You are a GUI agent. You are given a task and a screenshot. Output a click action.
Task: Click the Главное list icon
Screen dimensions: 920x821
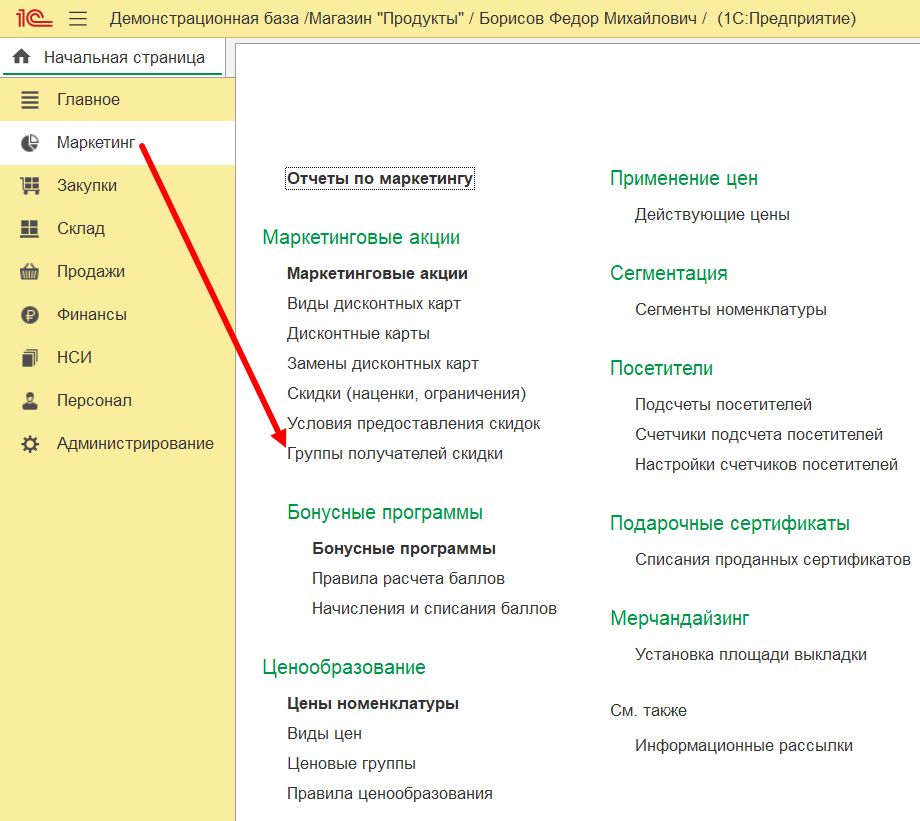tap(30, 100)
